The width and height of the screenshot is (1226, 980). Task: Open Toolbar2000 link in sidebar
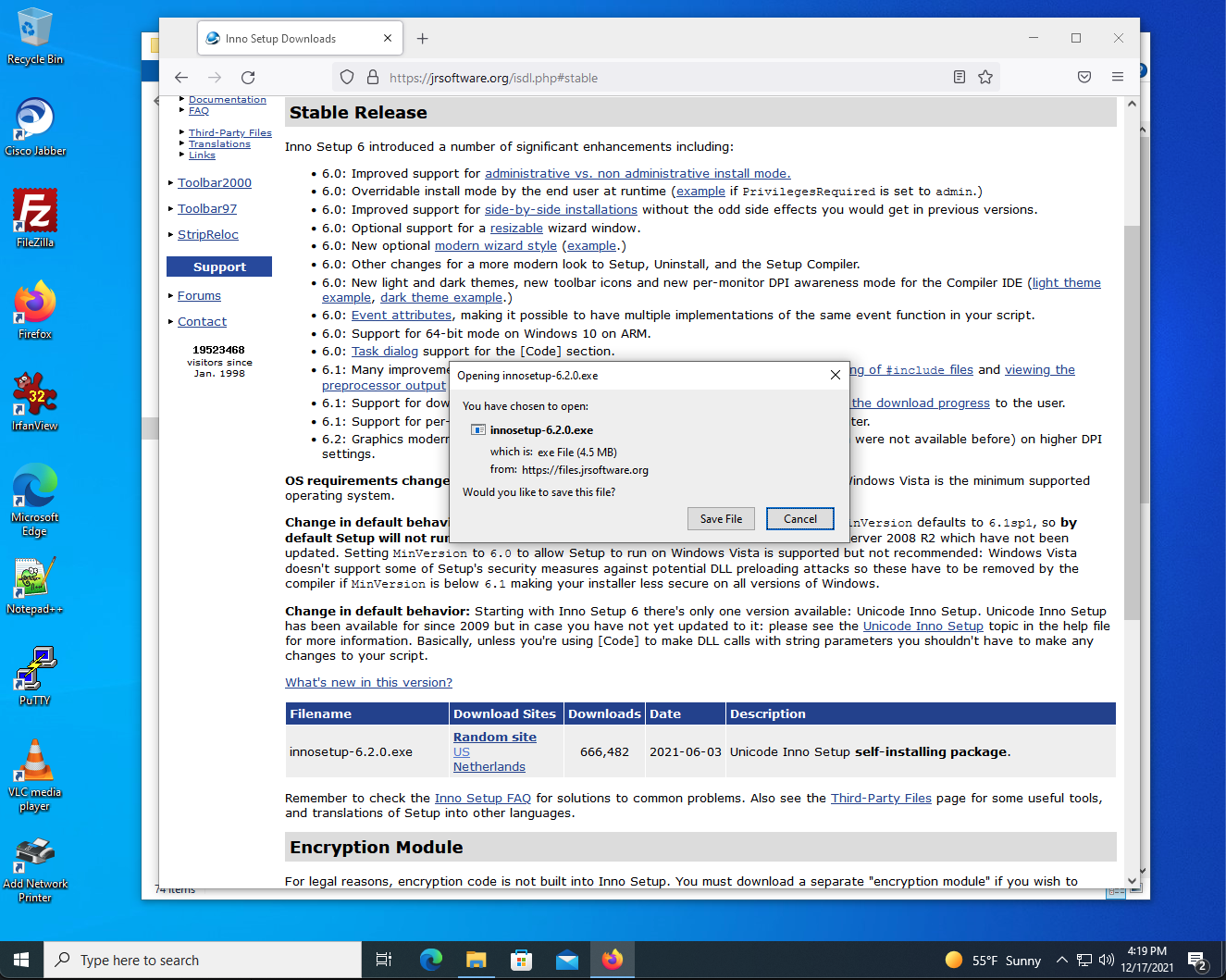[215, 183]
